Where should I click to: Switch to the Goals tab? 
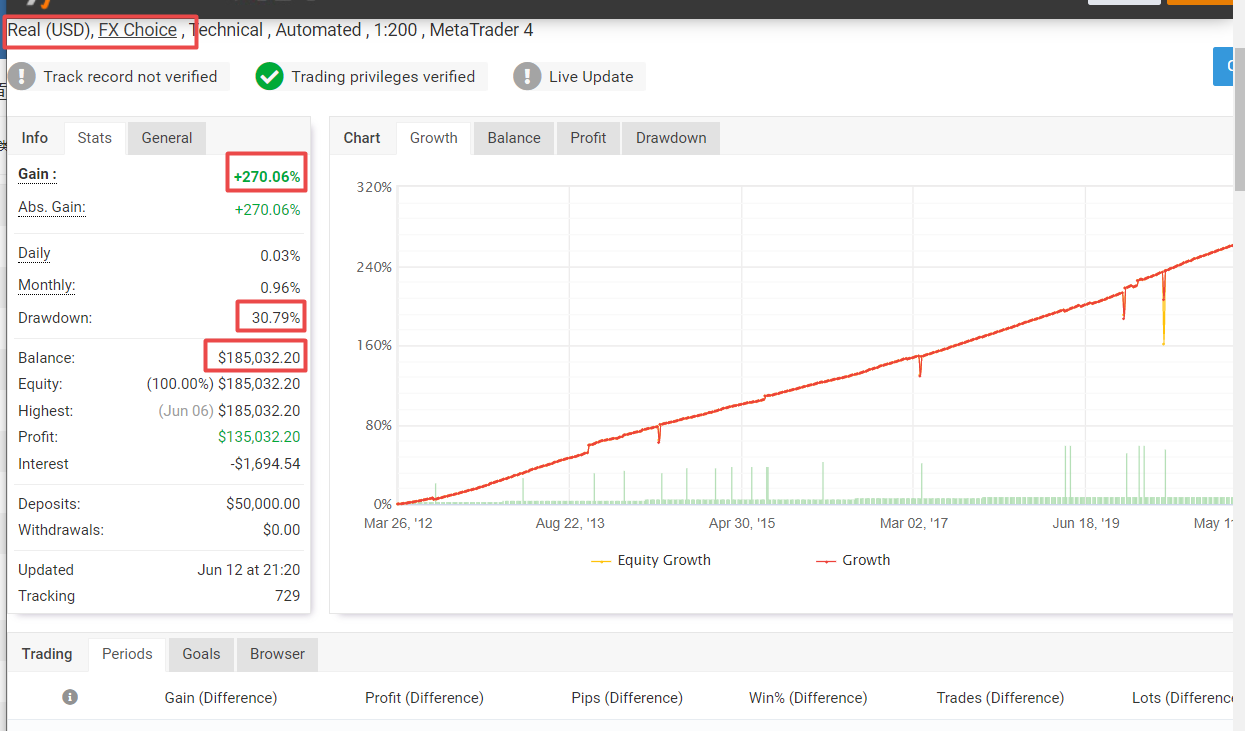coord(201,654)
